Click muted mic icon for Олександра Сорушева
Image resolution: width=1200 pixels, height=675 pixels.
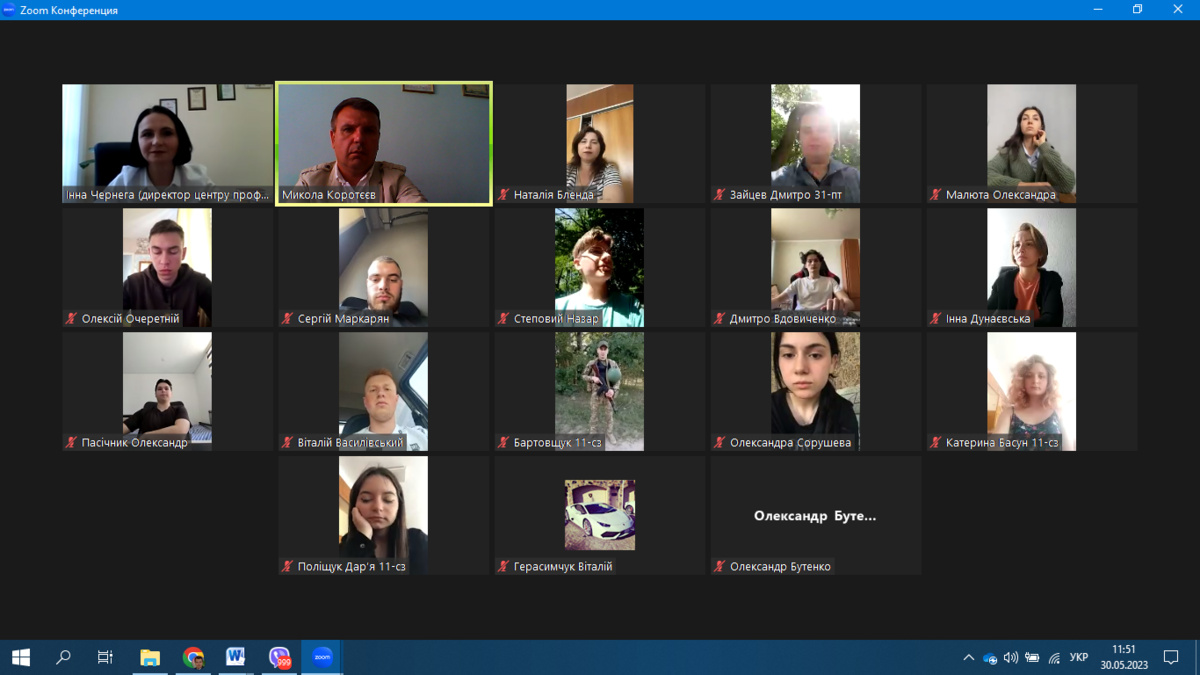click(x=720, y=442)
